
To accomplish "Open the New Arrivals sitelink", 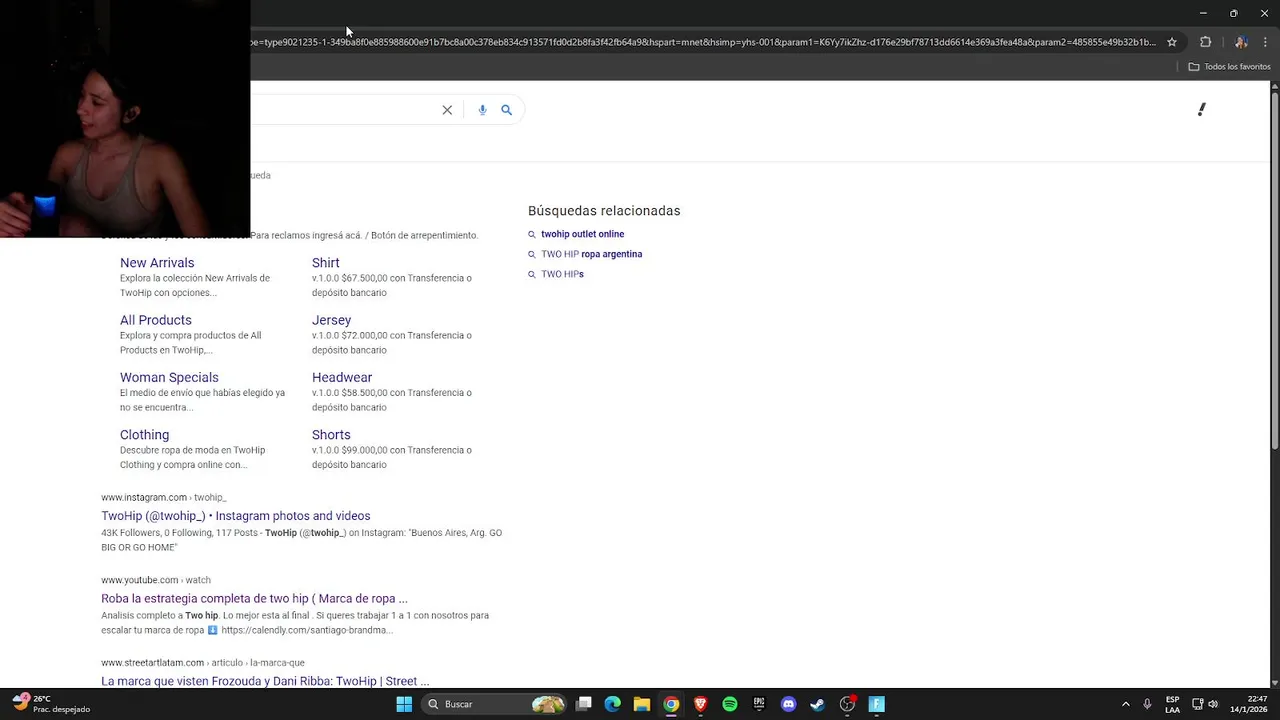I will click(x=157, y=263).
